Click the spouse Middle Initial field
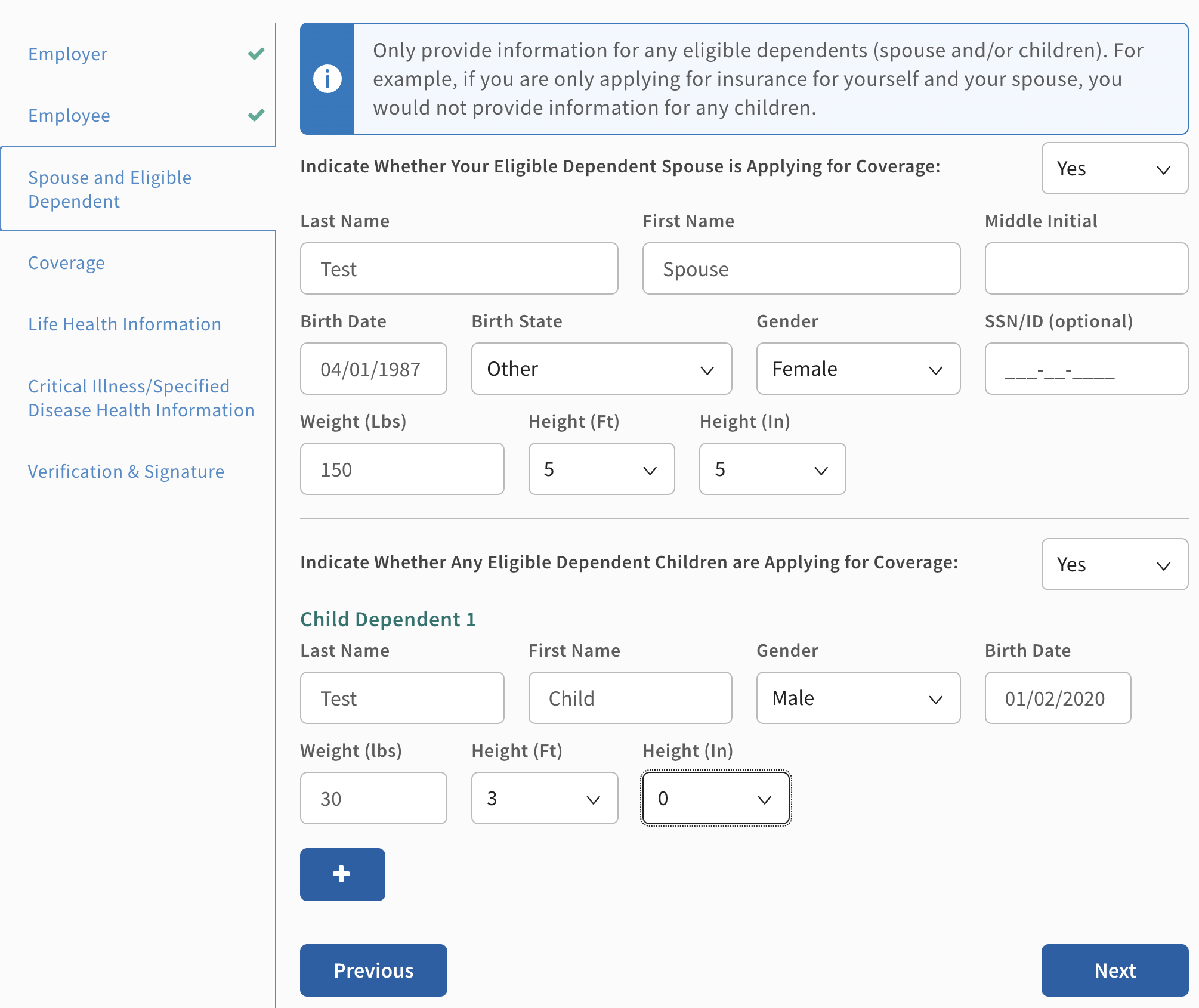 tap(1086, 268)
